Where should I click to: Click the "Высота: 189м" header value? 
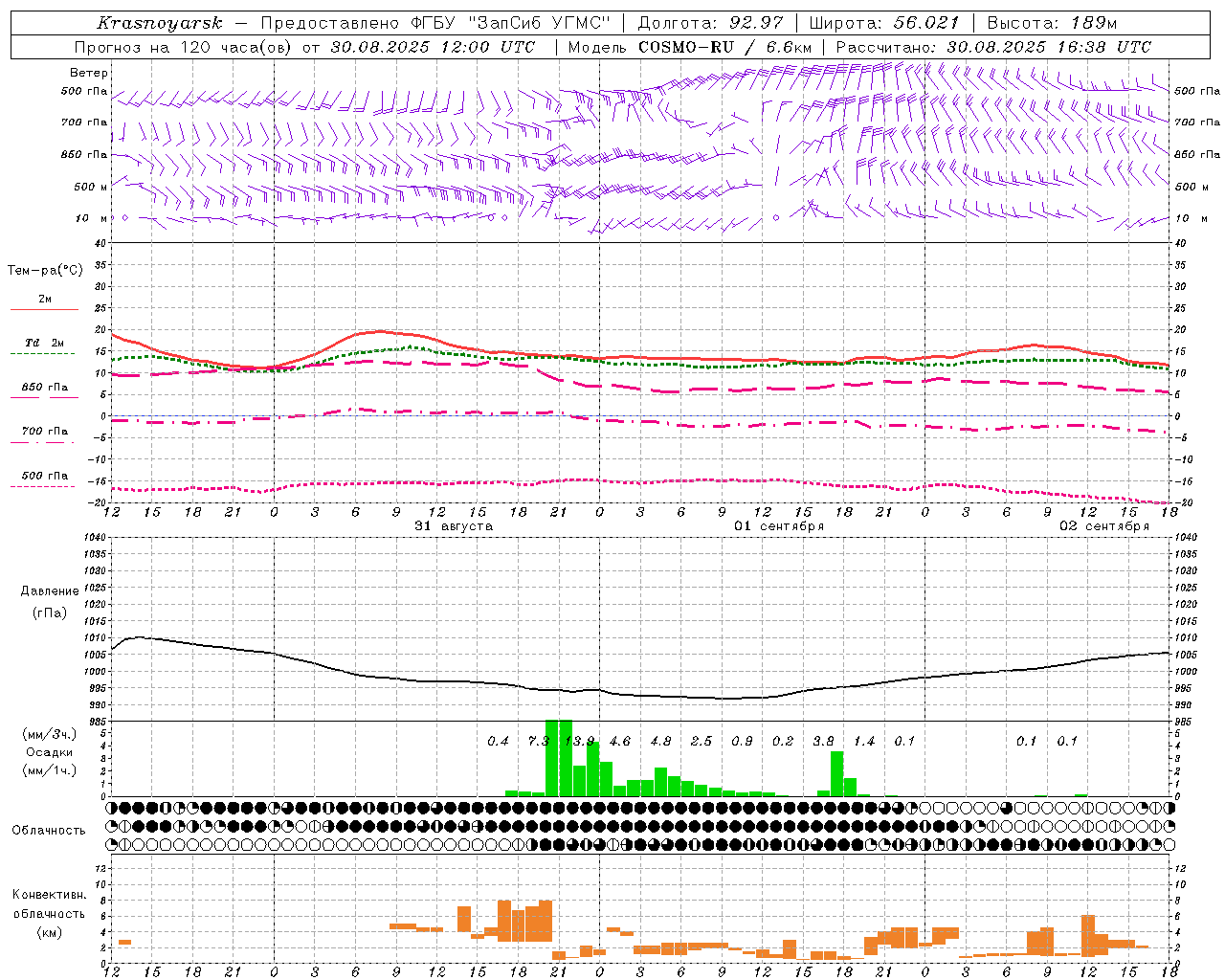[1052, 23]
